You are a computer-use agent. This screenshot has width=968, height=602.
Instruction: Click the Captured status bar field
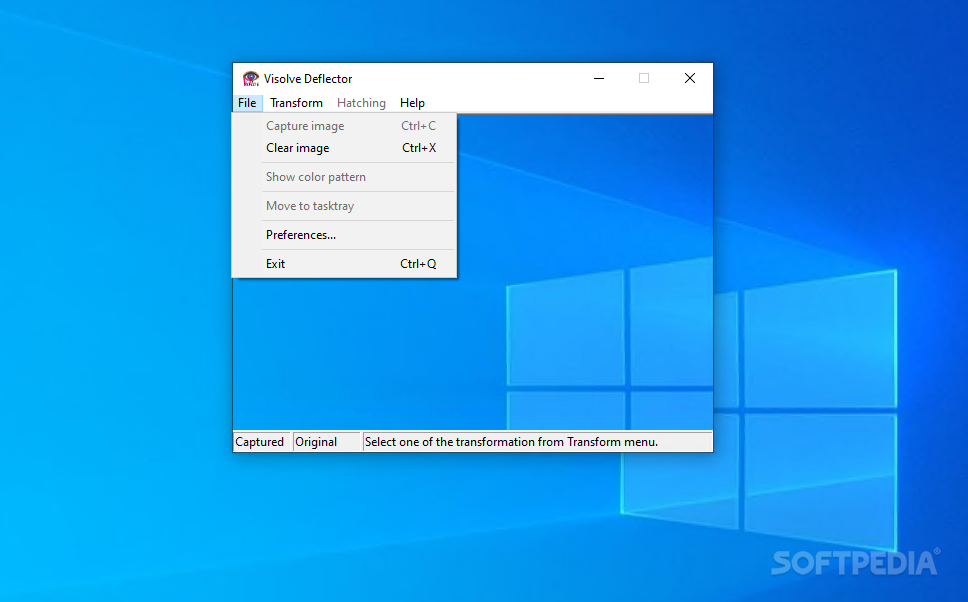pyautogui.click(x=261, y=442)
